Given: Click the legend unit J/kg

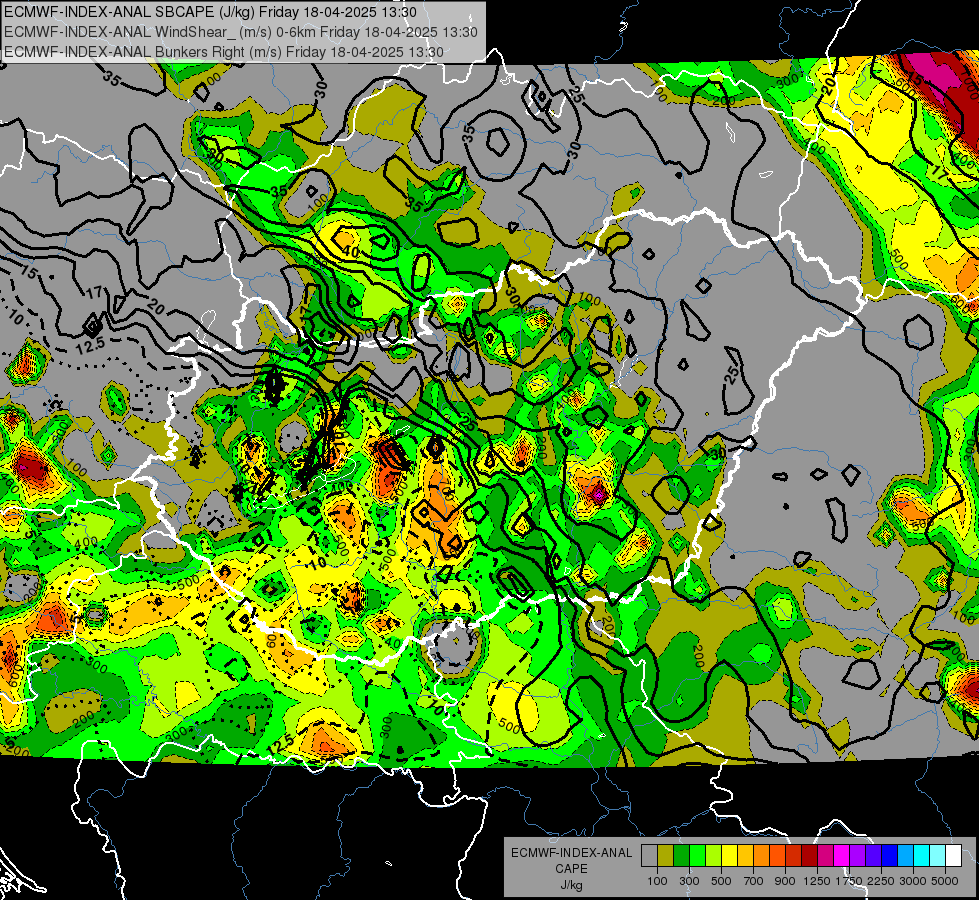Looking at the screenshot, I should [x=571, y=885].
